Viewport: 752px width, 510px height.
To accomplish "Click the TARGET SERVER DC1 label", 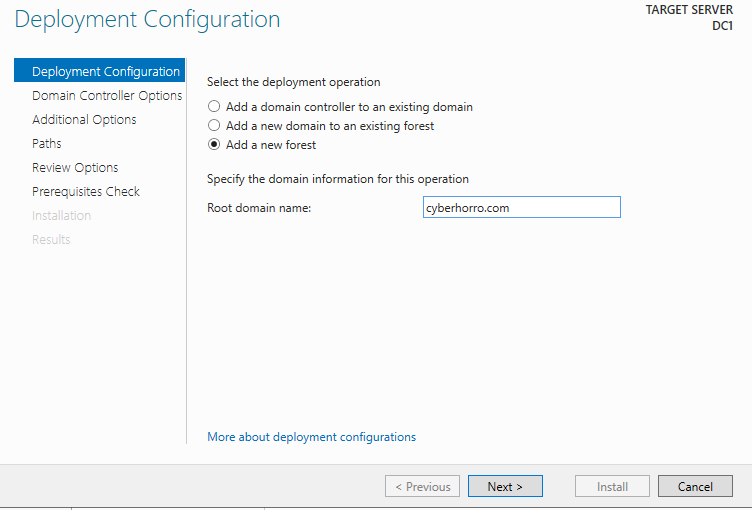I will [689, 17].
